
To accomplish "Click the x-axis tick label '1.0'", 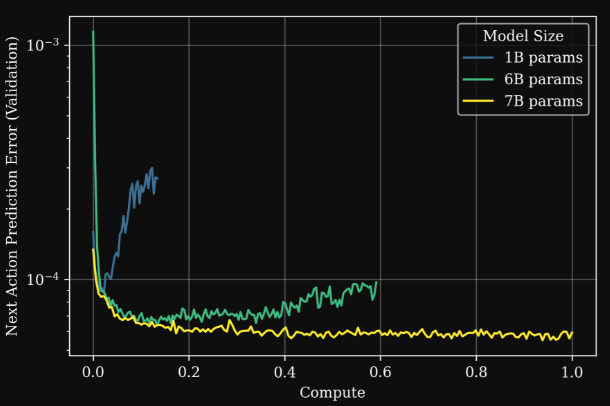I will (x=572, y=372).
